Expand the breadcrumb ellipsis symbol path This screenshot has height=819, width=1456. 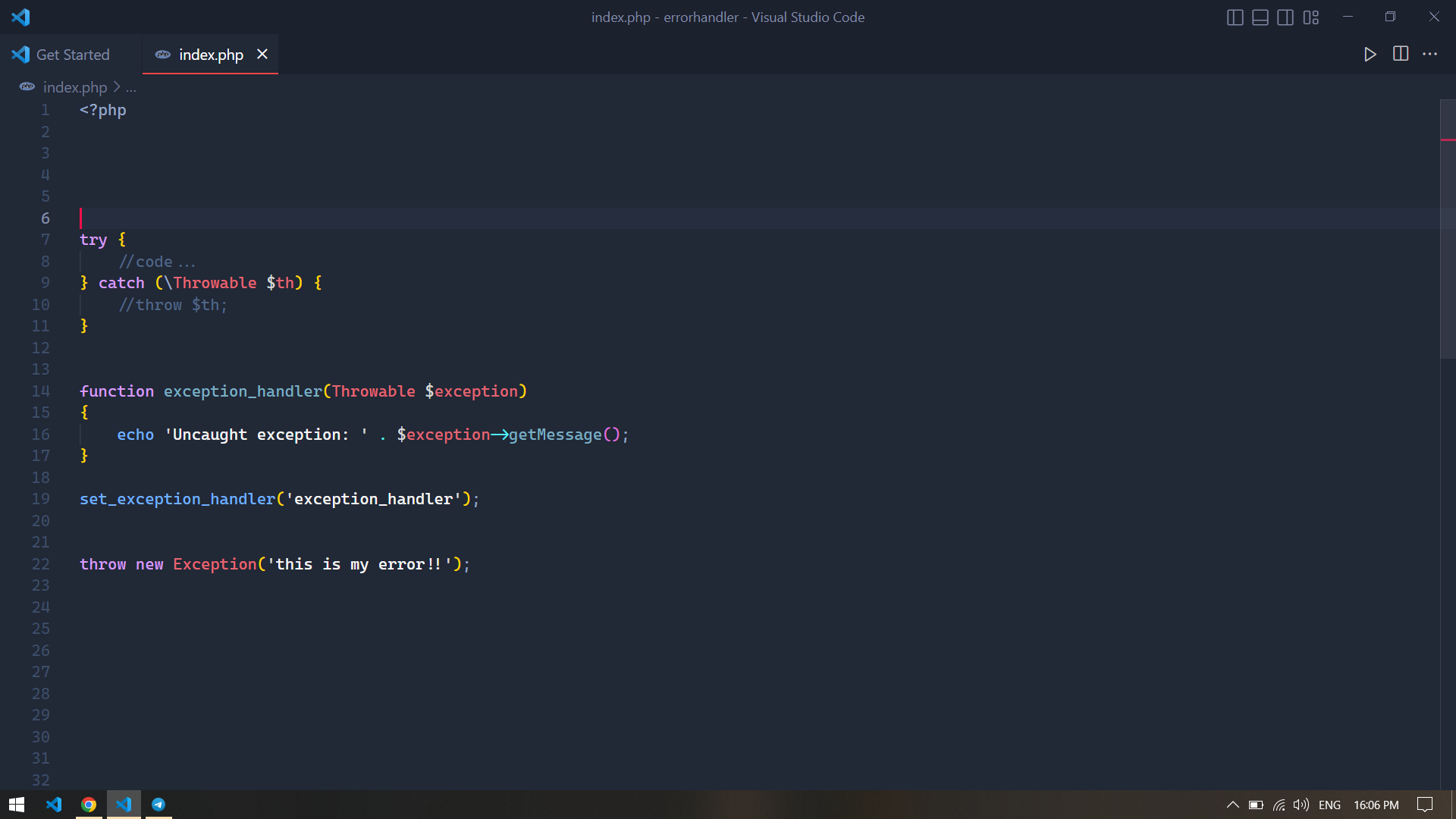131,87
